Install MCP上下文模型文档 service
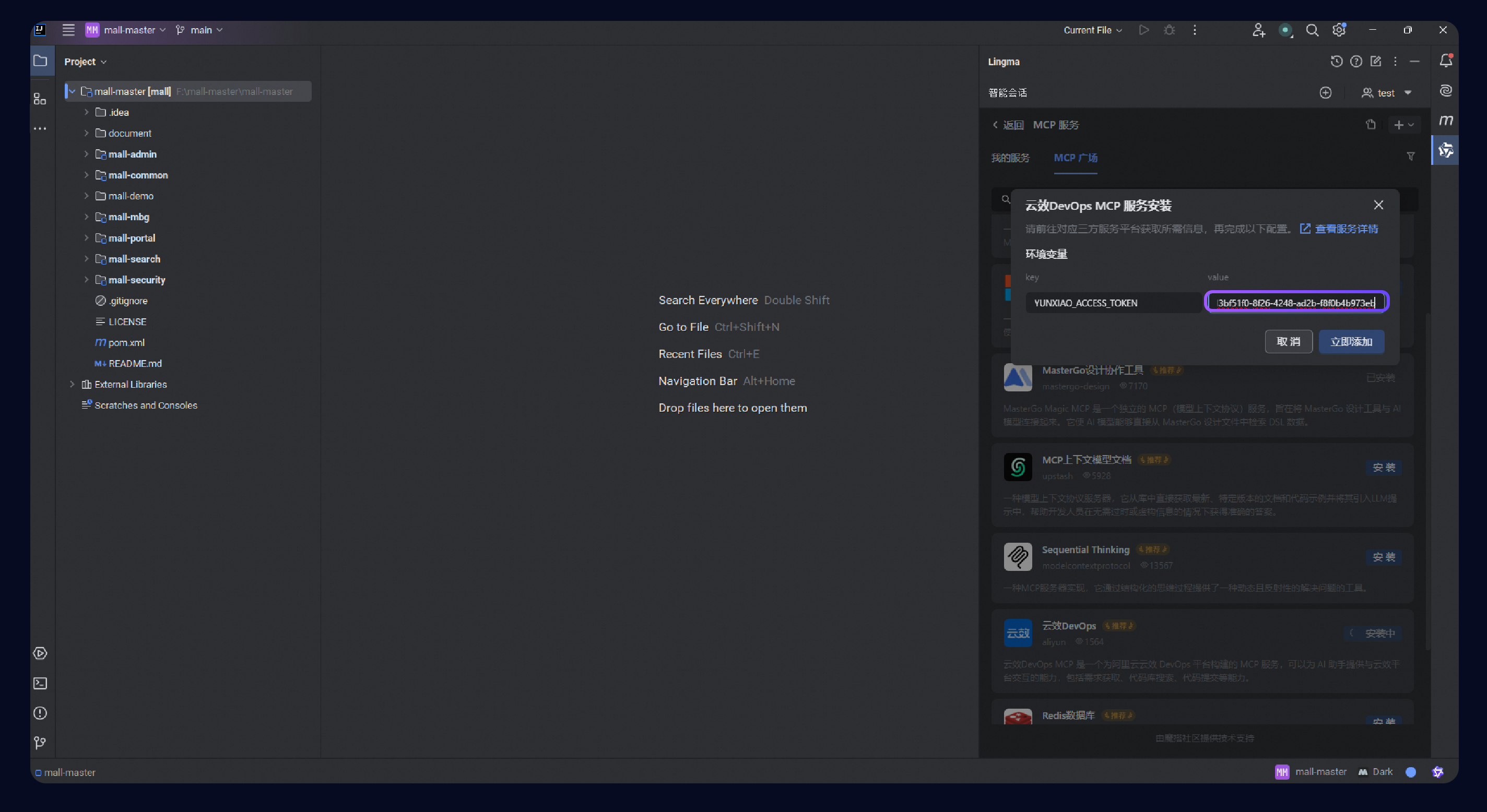 pos(1384,468)
